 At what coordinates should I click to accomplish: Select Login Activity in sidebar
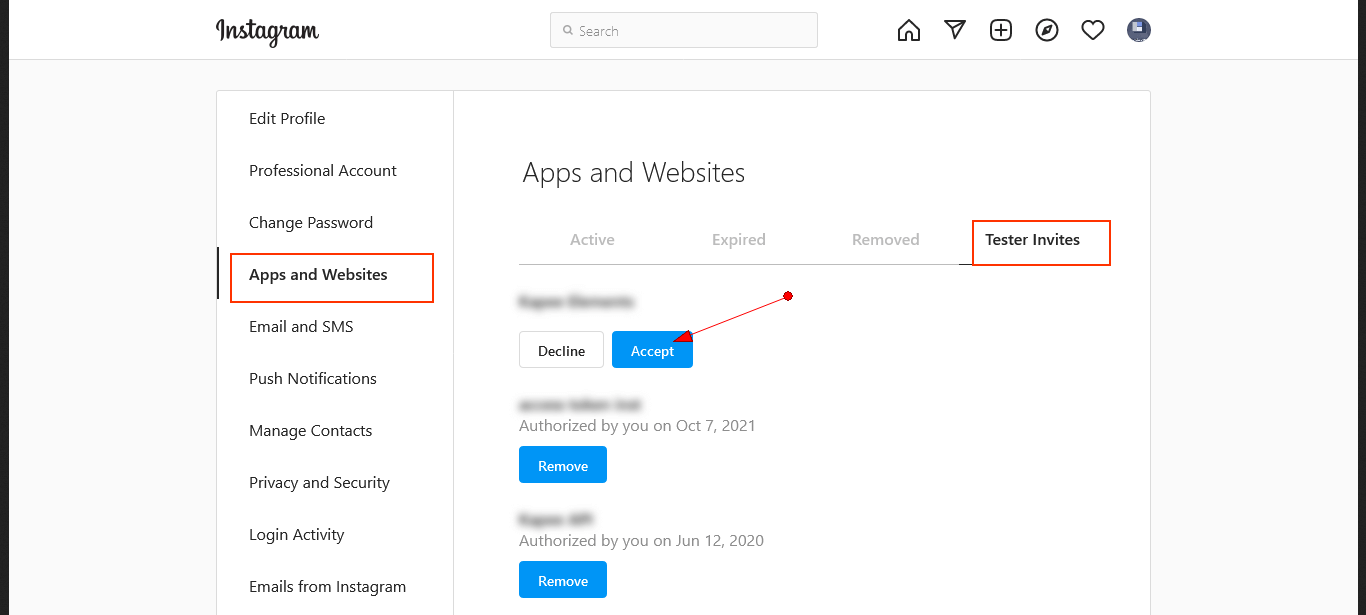296,535
